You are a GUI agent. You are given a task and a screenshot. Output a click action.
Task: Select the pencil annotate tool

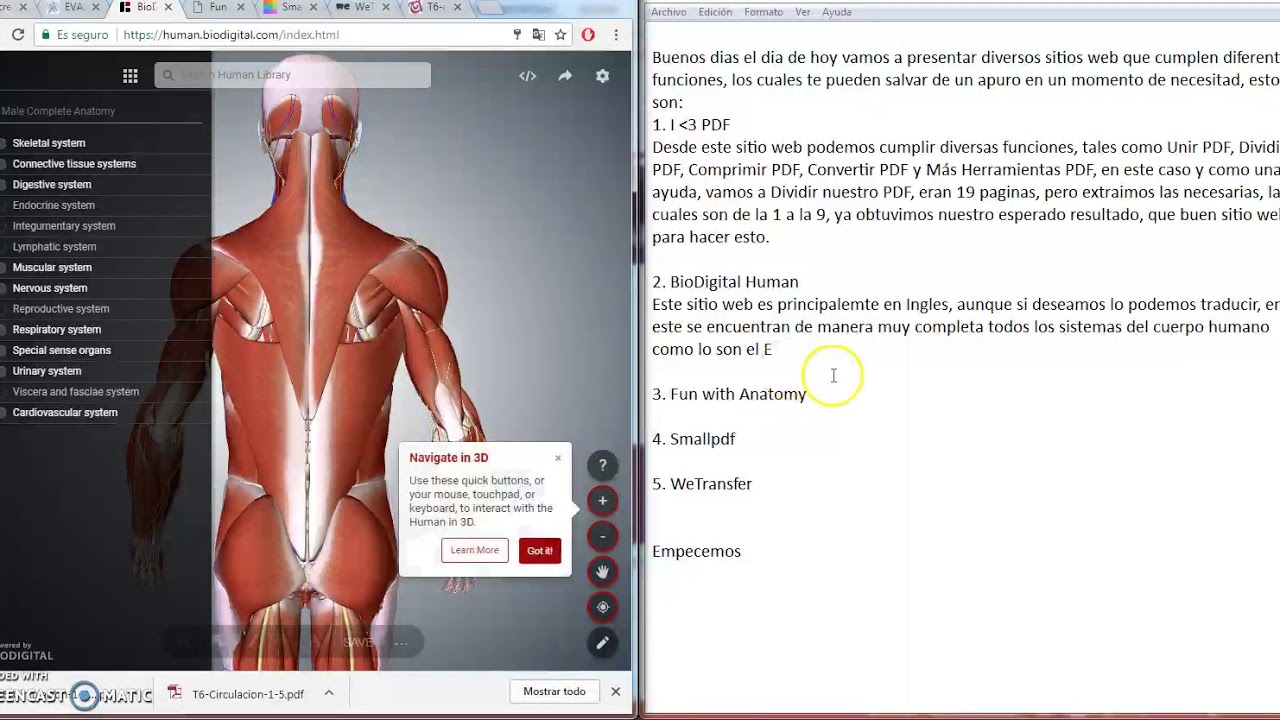(x=602, y=643)
